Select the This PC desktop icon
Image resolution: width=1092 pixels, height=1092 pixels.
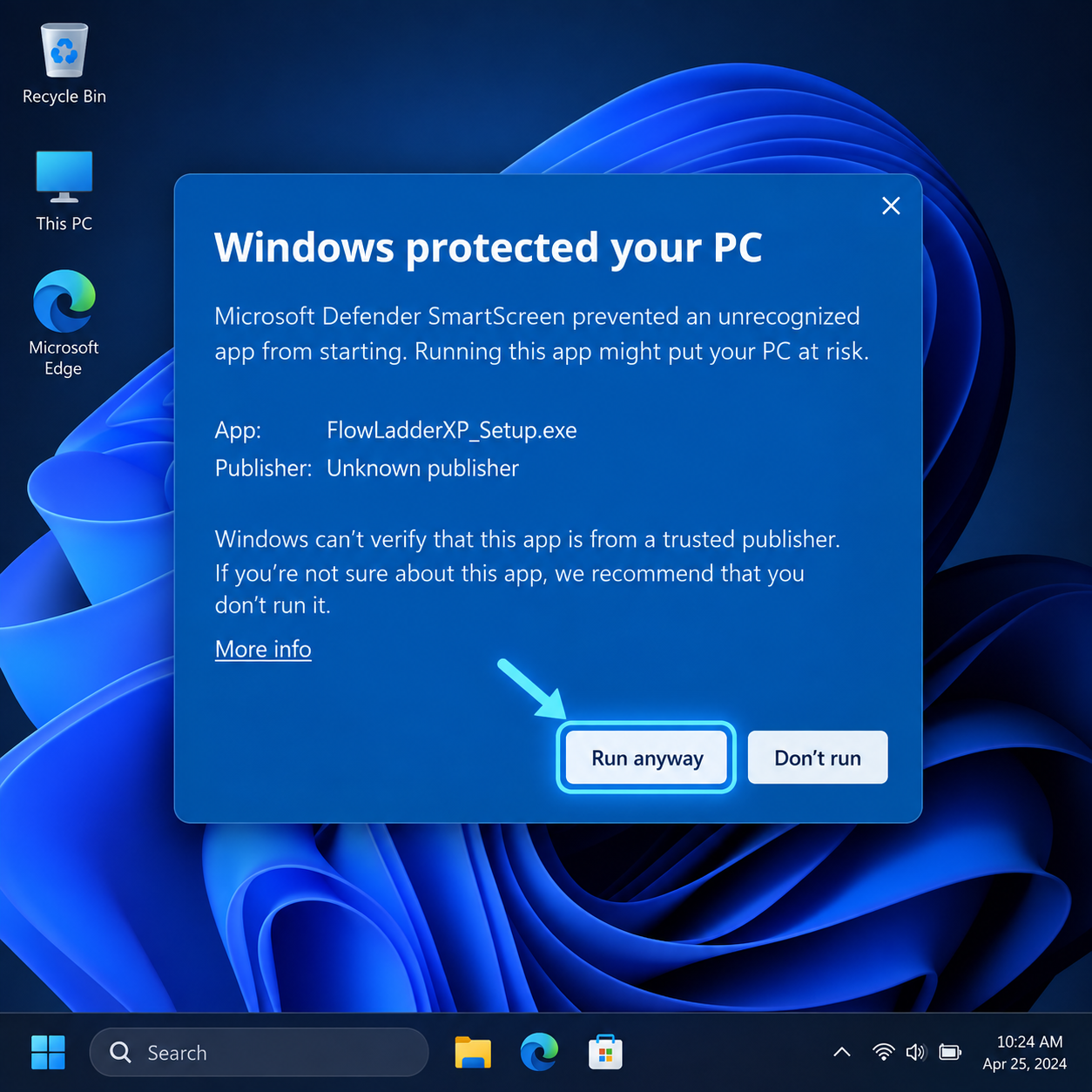tap(64, 191)
